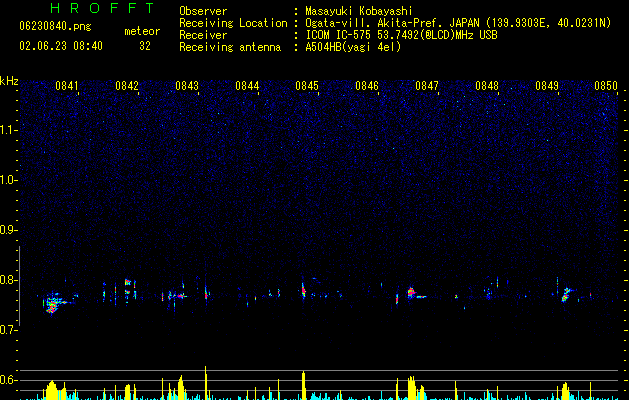Image resolution: width=629 pixels, height=400 pixels.
Task: Click the time marker 0845
Action: (x=307, y=86)
